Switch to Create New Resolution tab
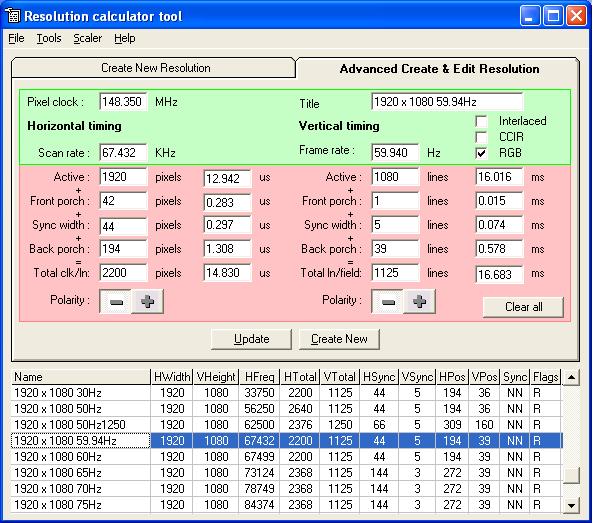The height and width of the screenshot is (523, 593). (154, 68)
